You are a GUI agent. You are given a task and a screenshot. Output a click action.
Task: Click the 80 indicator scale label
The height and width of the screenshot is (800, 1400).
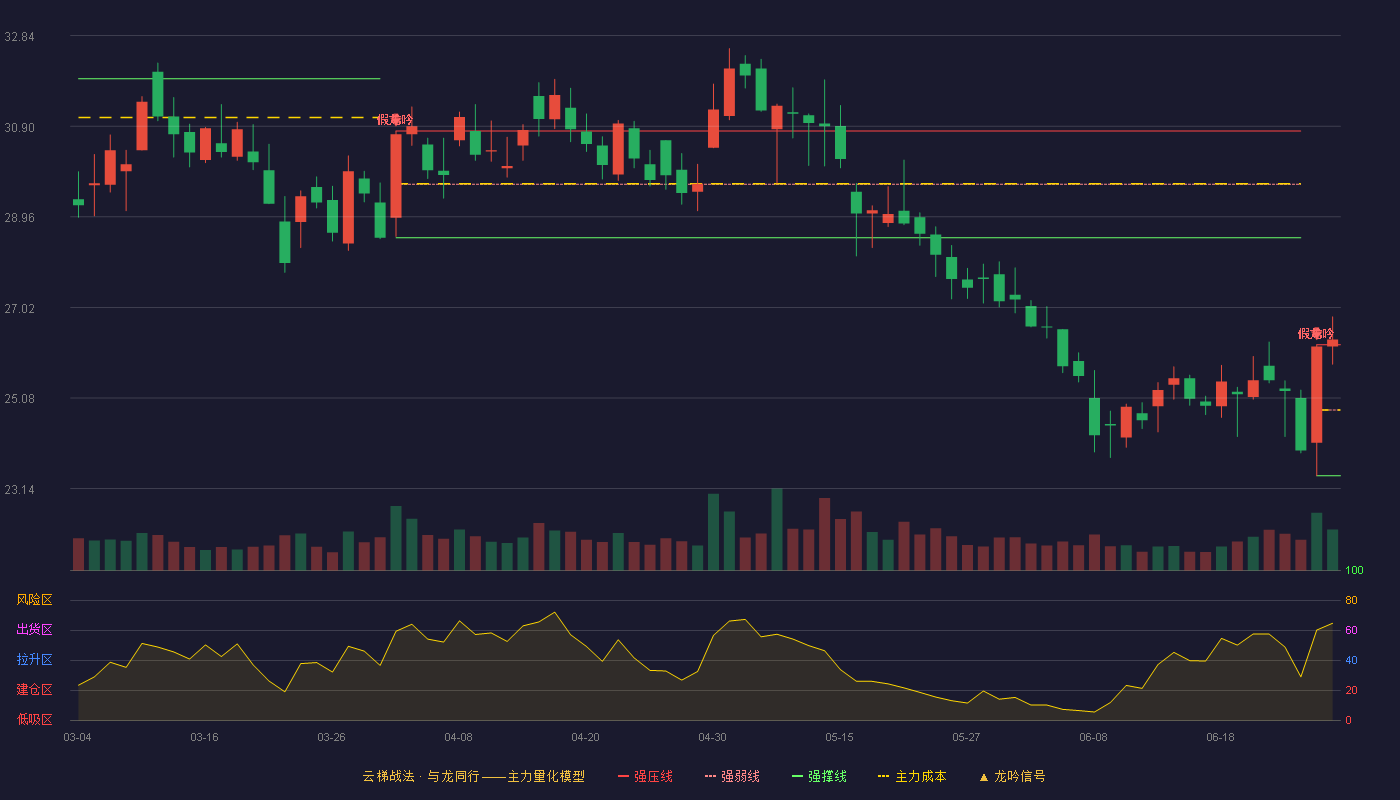tap(1351, 601)
